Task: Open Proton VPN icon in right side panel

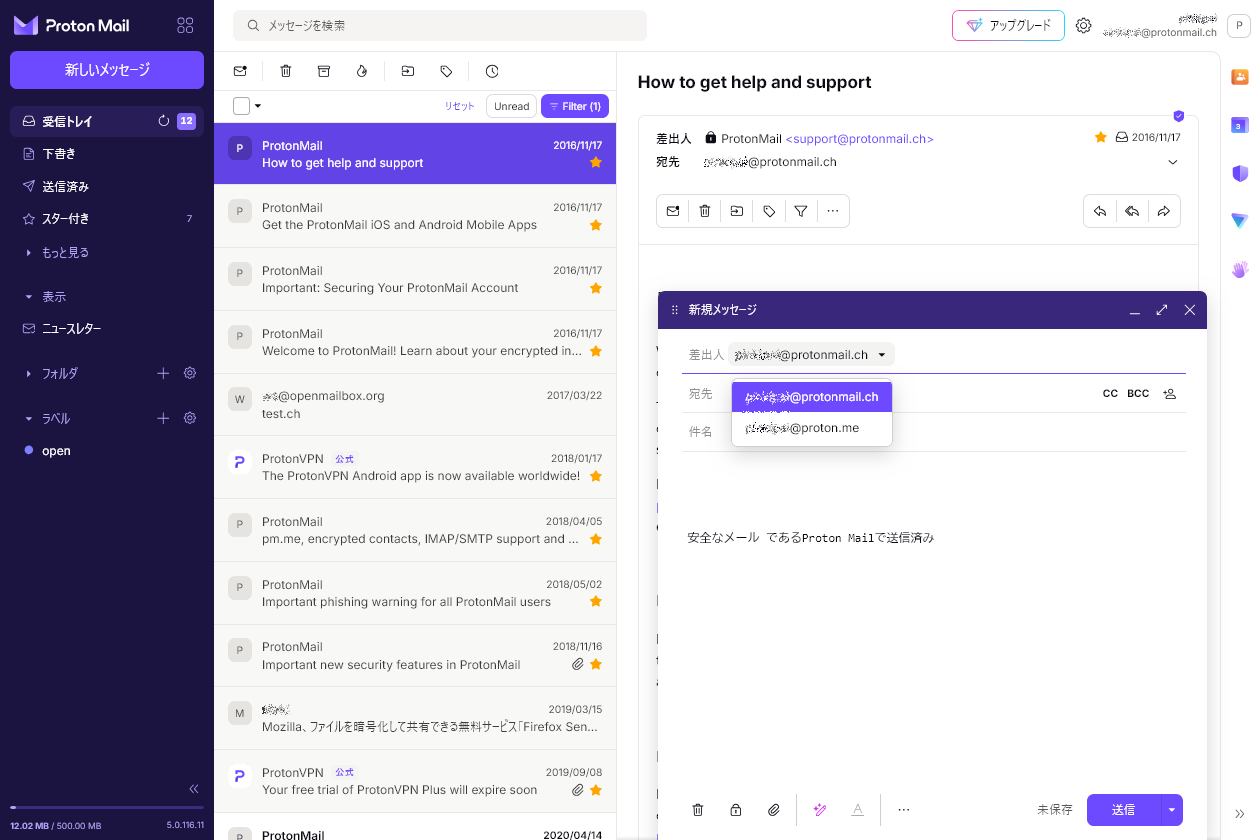Action: pos(1240,221)
